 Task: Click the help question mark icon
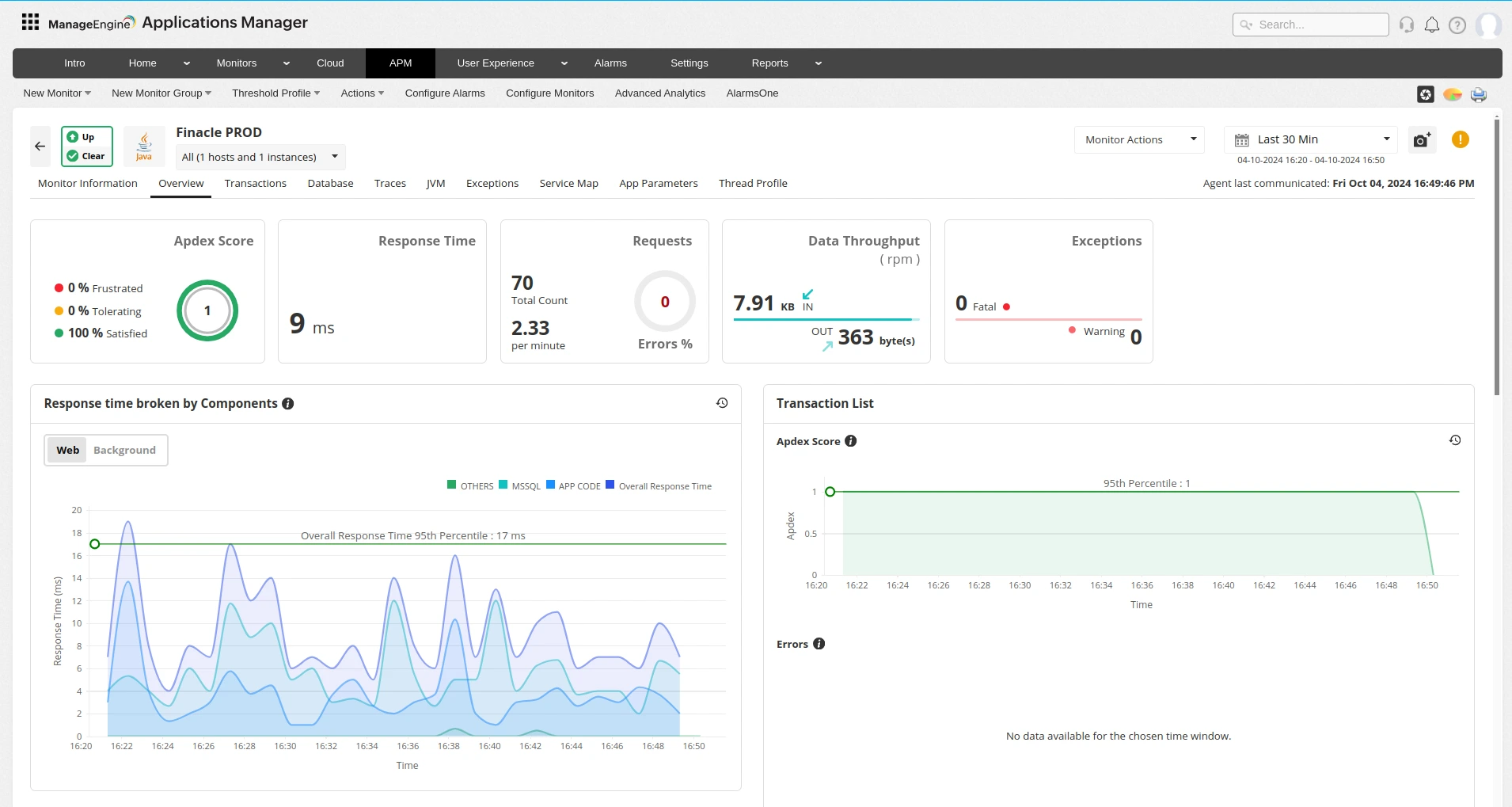coord(1457,25)
